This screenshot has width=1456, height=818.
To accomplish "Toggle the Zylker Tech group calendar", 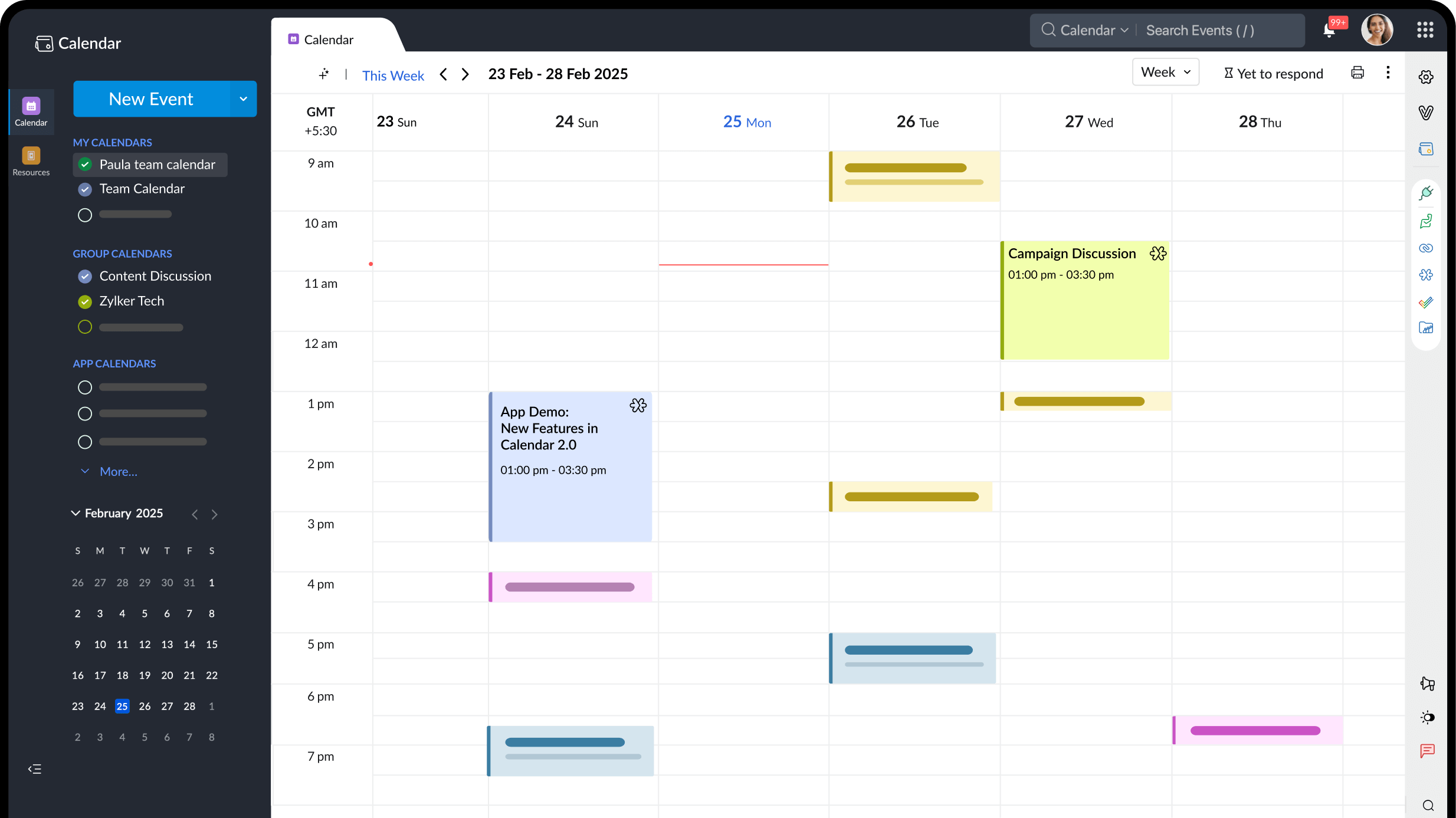I will coord(85,302).
